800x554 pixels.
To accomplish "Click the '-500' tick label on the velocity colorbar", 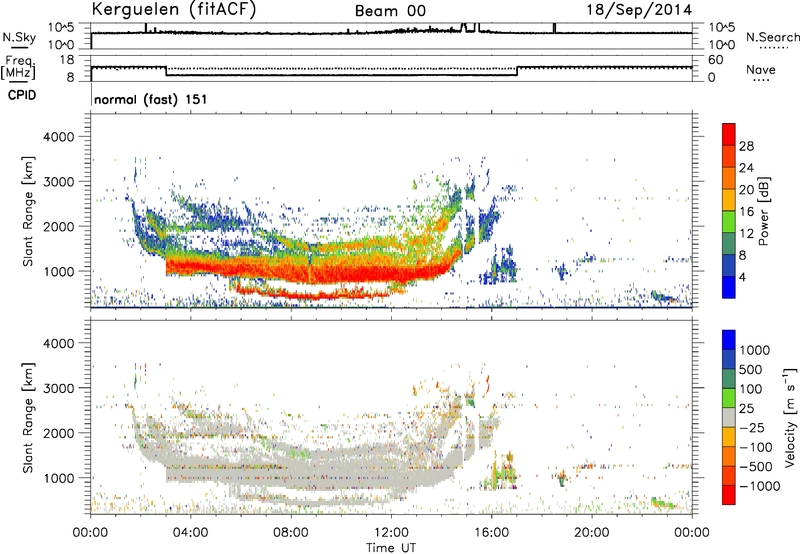I will click(756, 466).
